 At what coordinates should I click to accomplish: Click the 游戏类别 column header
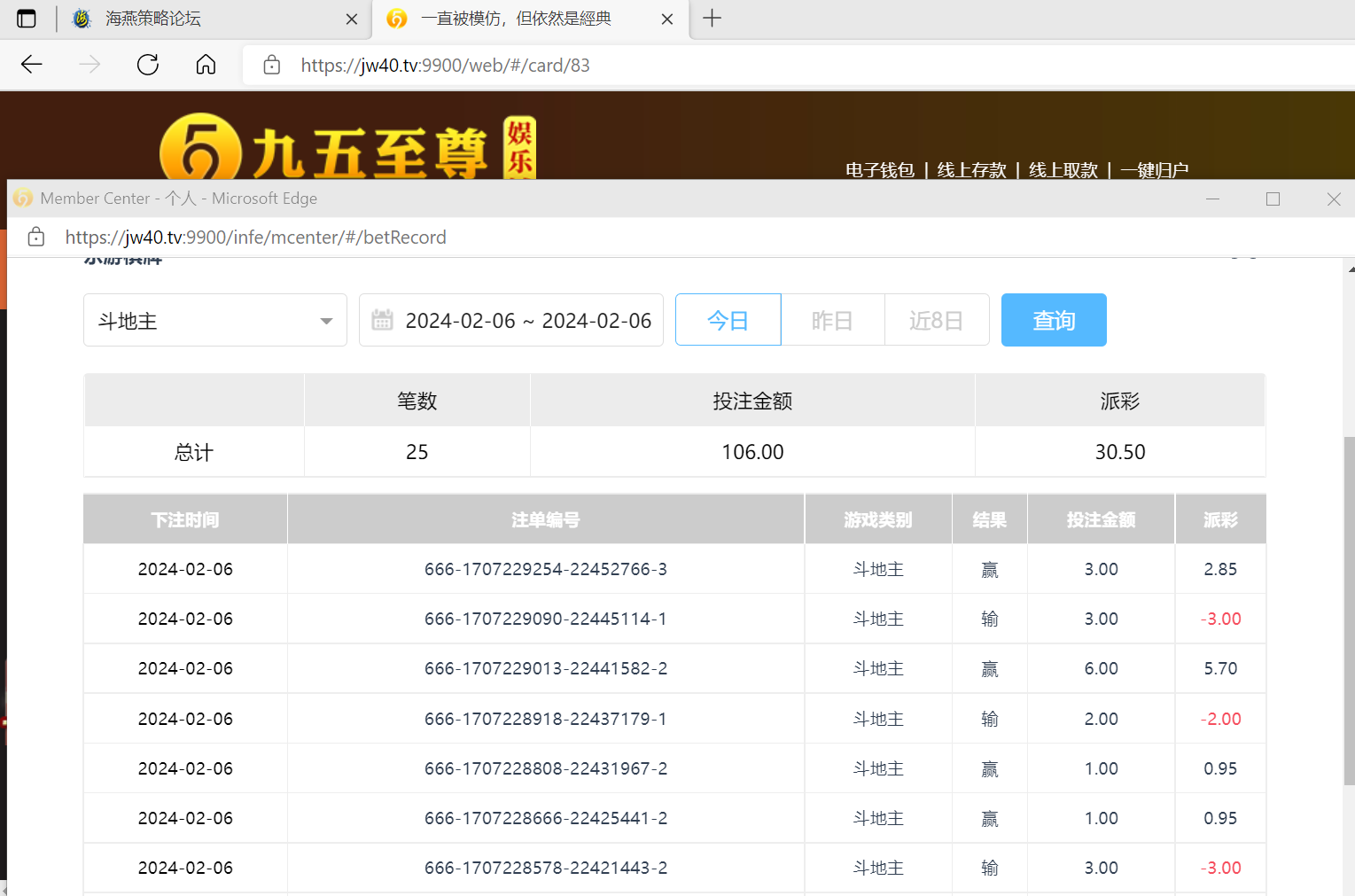(878, 519)
